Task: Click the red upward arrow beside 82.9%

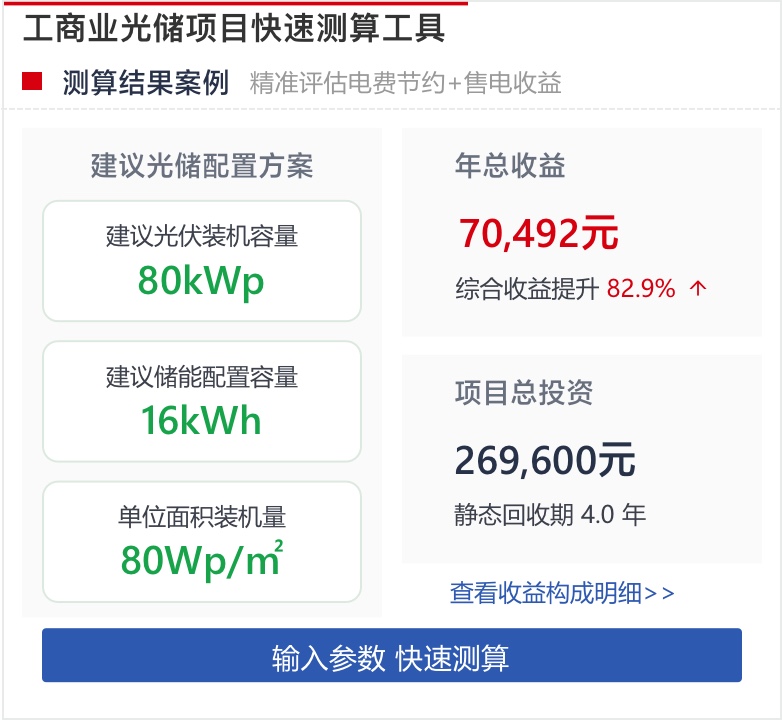Action: [698, 289]
